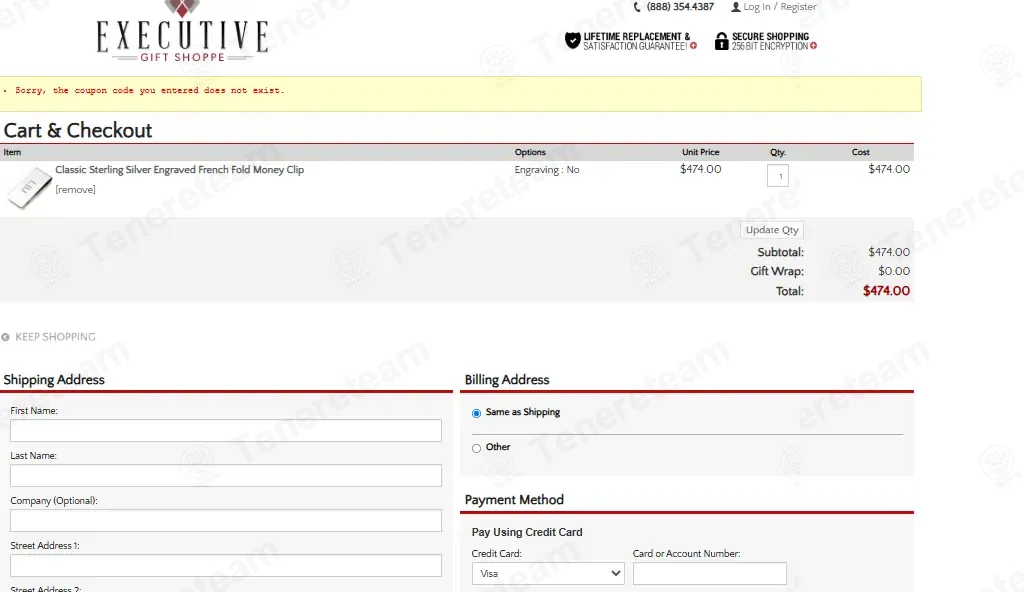Click the Options column header

(530, 152)
